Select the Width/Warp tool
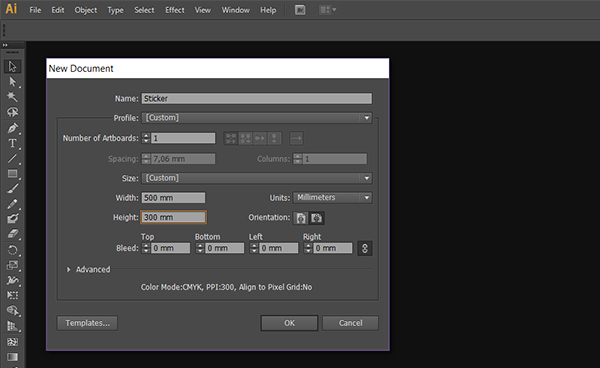This screenshot has width=600, height=368. (12, 280)
